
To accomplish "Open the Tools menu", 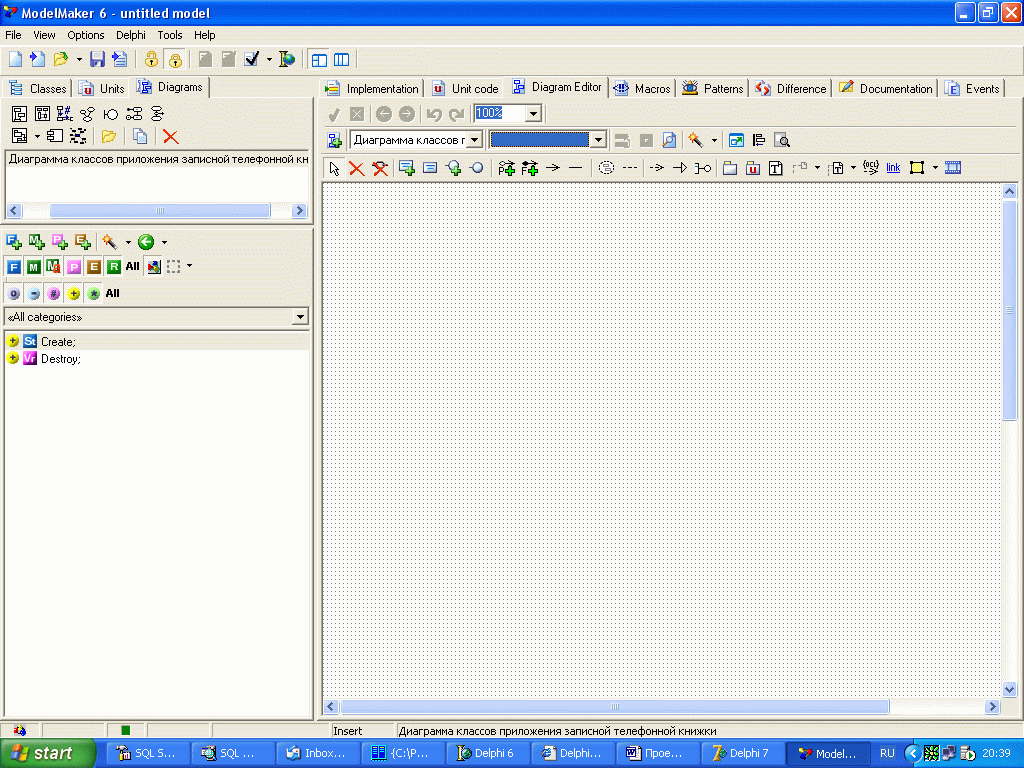I will (170, 35).
